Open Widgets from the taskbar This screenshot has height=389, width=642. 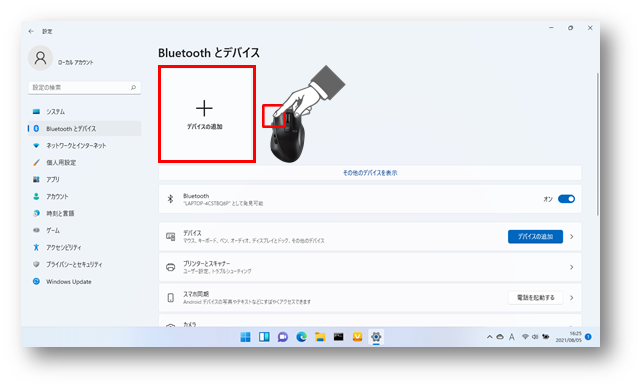pyautogui.click(x=264, y=337)
